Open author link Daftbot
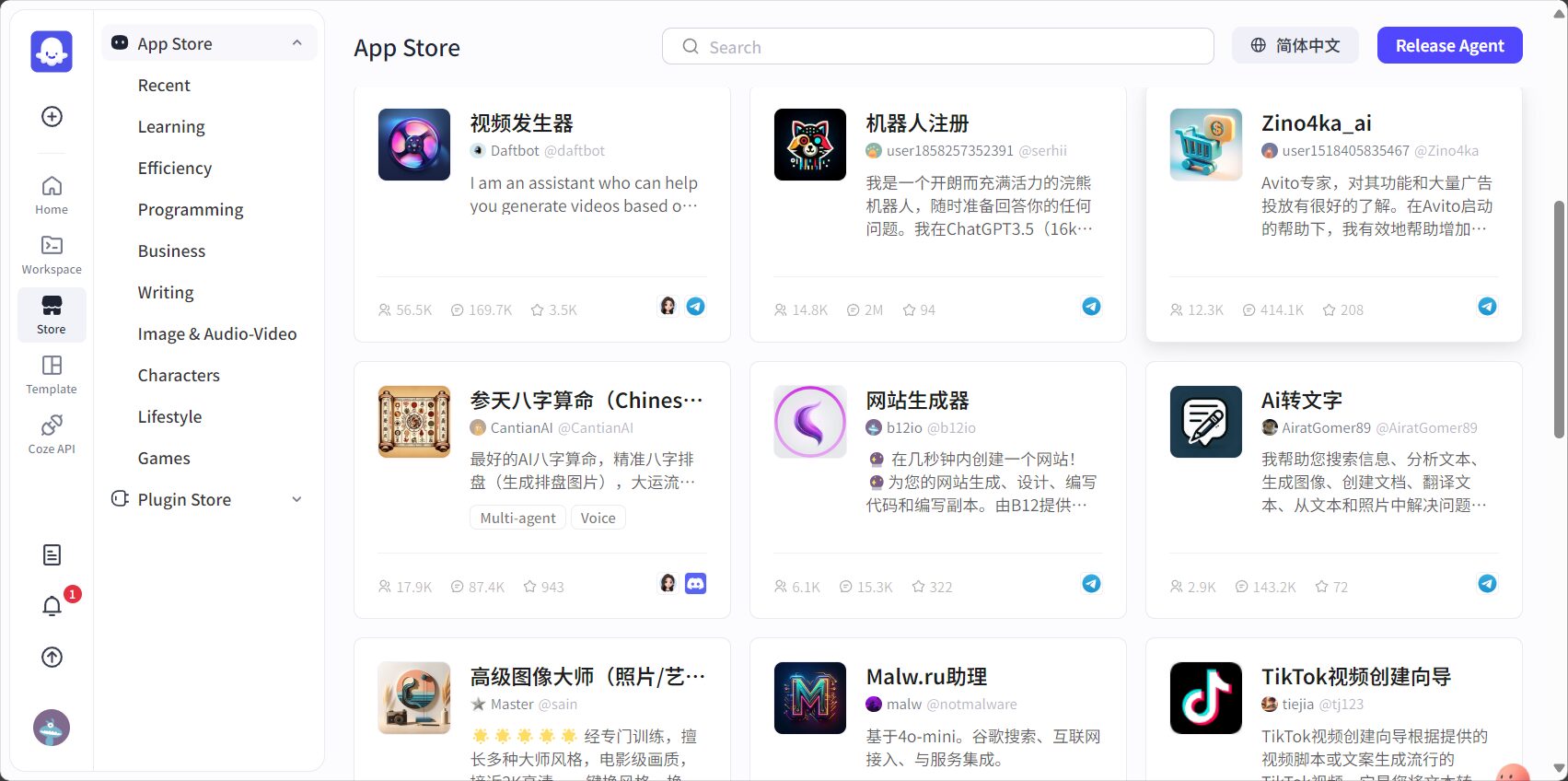This screenshot has width=1568, height=781. 515,150
